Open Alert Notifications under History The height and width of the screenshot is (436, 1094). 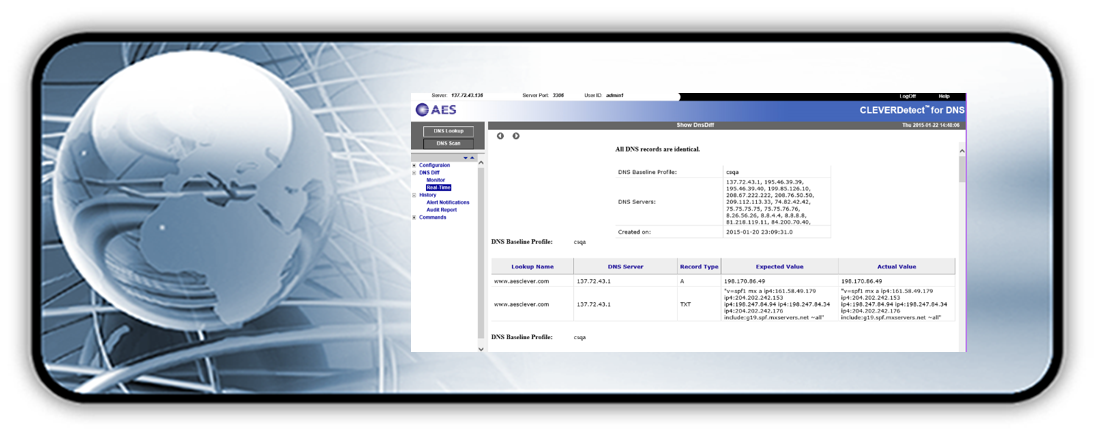(448, 202)
